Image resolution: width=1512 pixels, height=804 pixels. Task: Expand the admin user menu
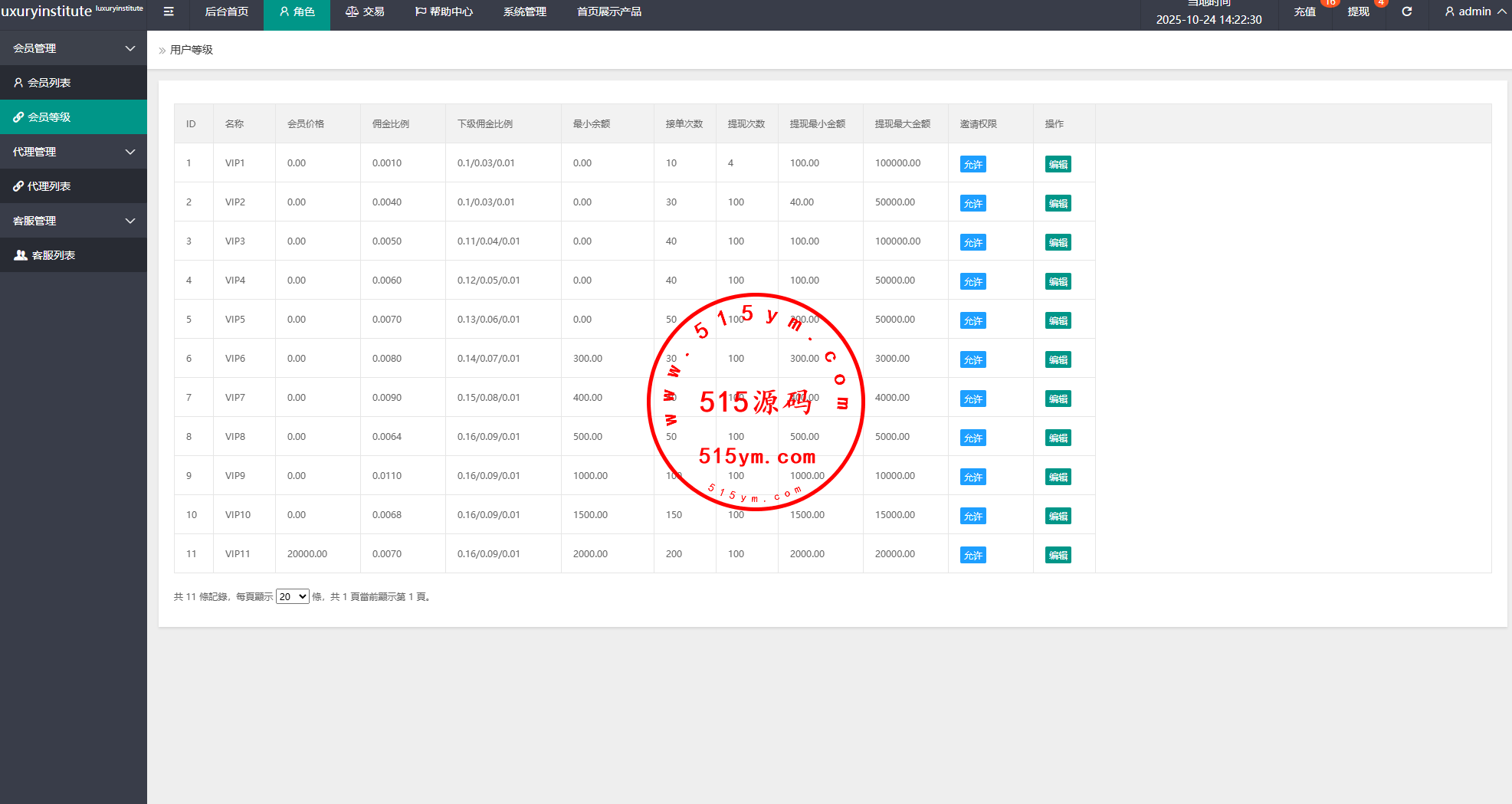pos(1474,11)
